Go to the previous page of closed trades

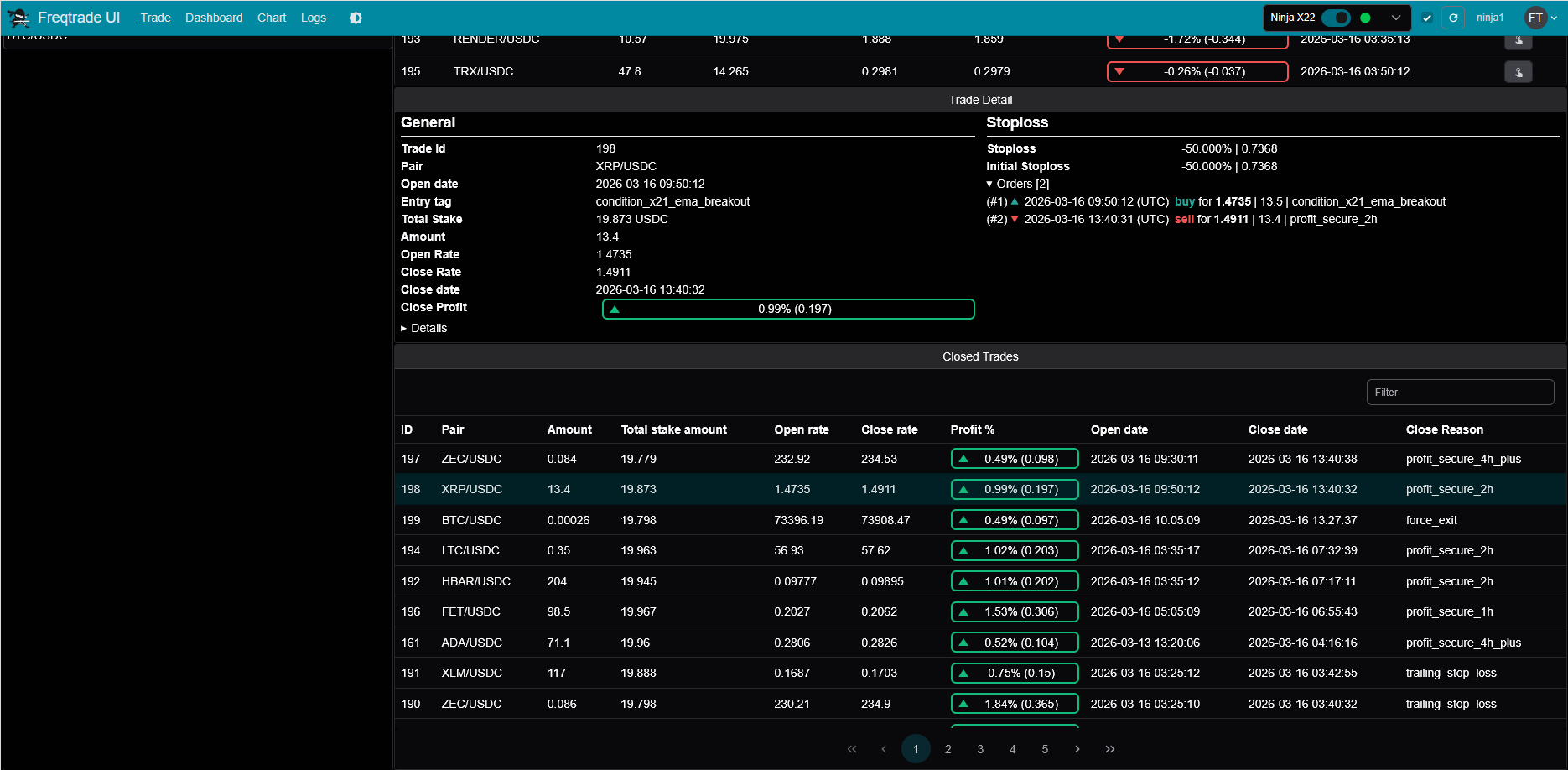(x=884, y=749)
